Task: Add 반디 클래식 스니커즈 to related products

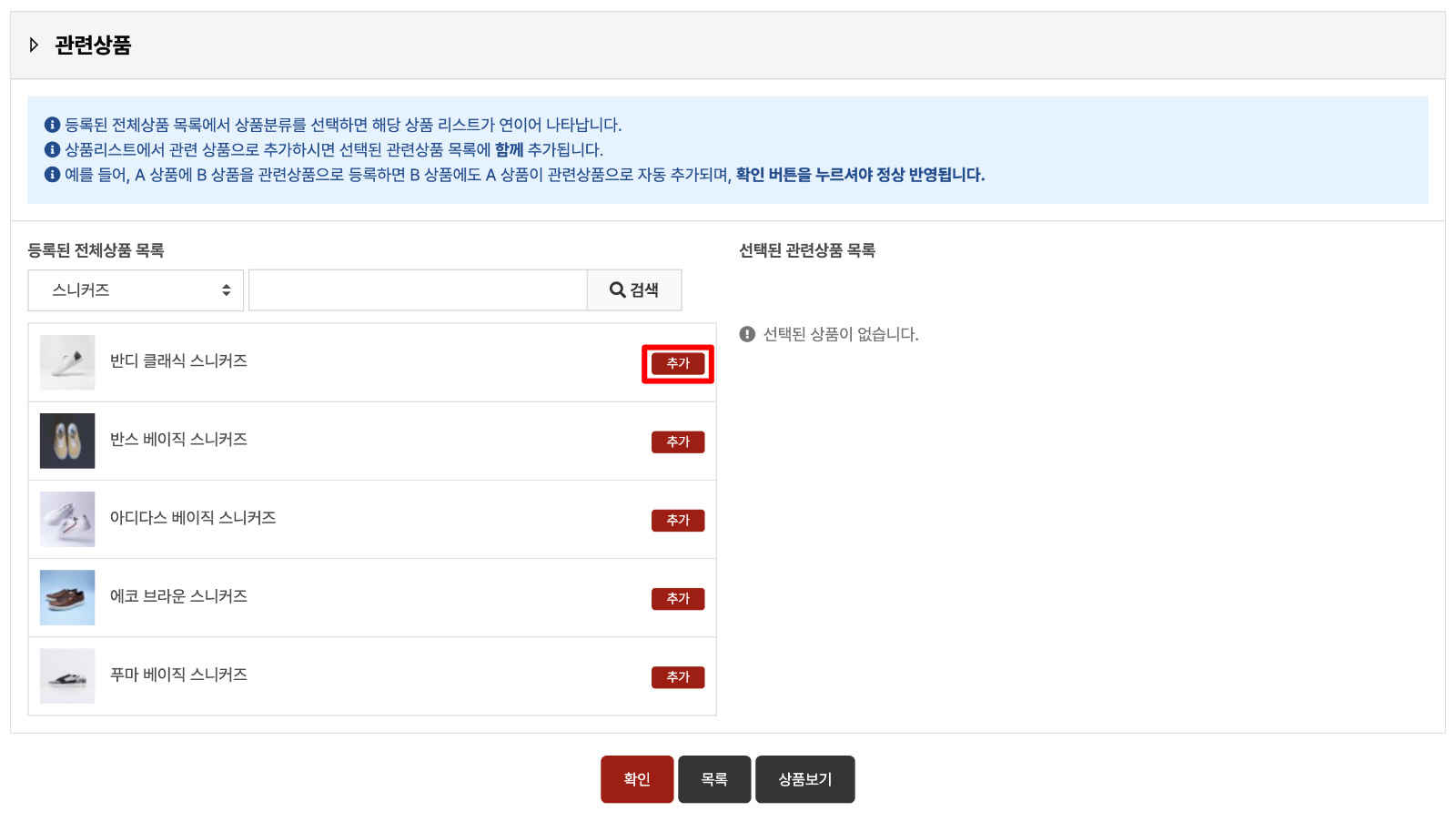Action: 678,363
